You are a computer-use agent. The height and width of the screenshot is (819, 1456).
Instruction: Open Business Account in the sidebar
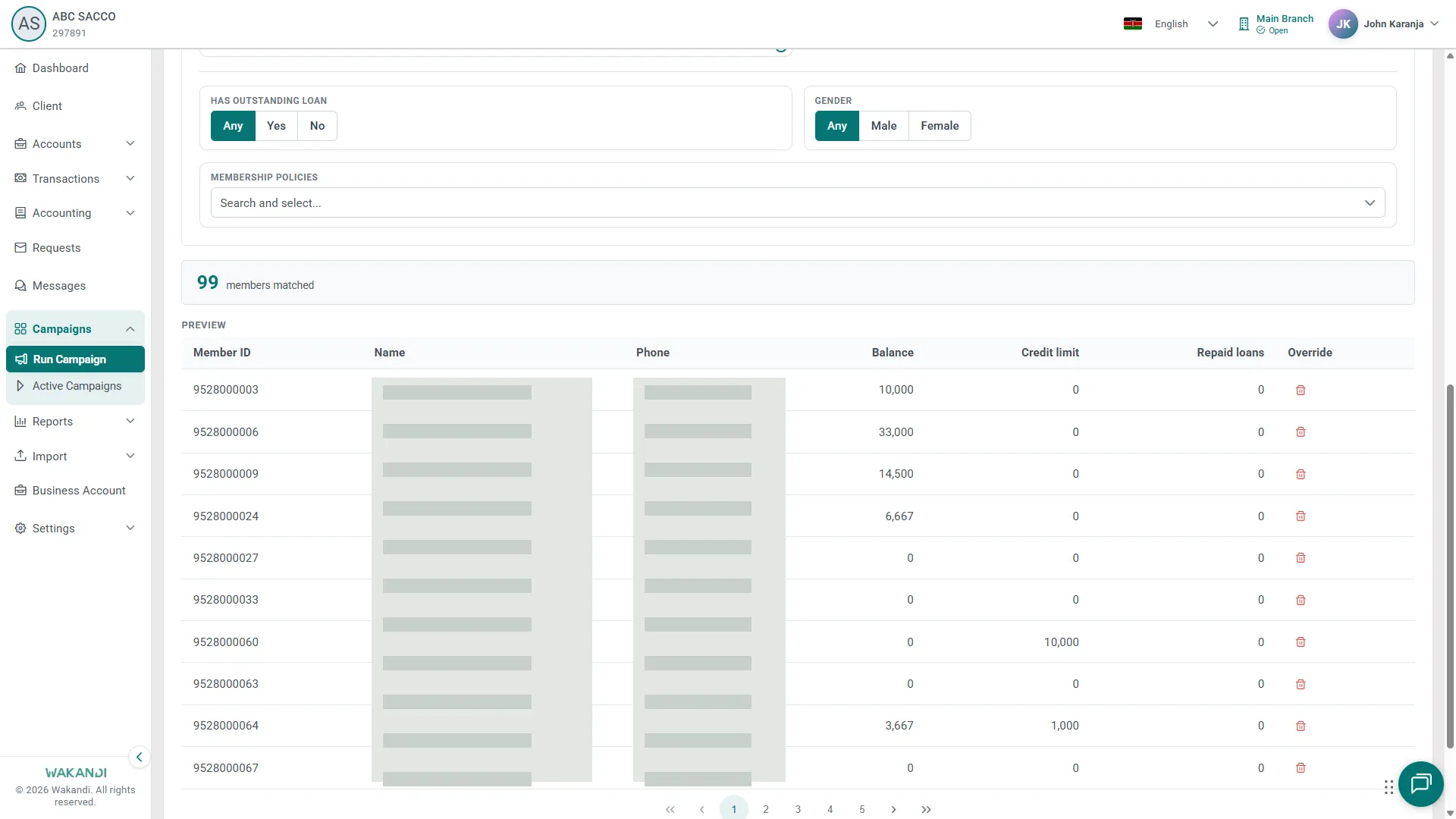coord(75,490)
